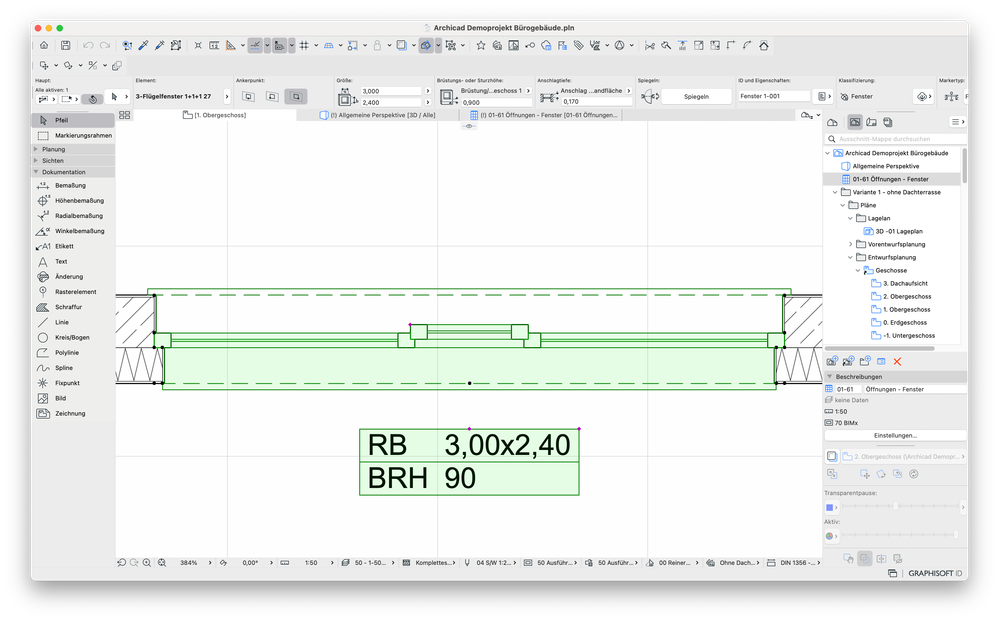Image resolution: width=999 pixels, height=621 pixels.
Task: Click the window width field showing 3,000
Action: point(392,91)
